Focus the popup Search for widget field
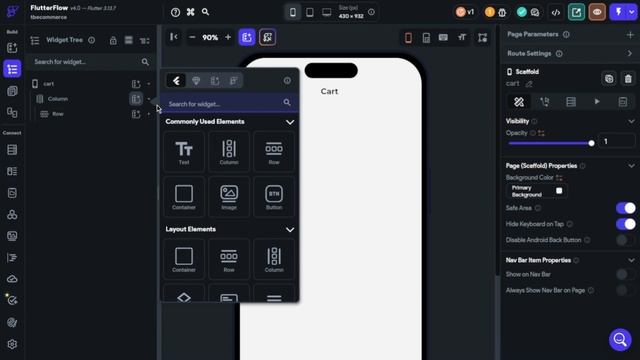Screen dimensions: 640x360 [229, 104]
